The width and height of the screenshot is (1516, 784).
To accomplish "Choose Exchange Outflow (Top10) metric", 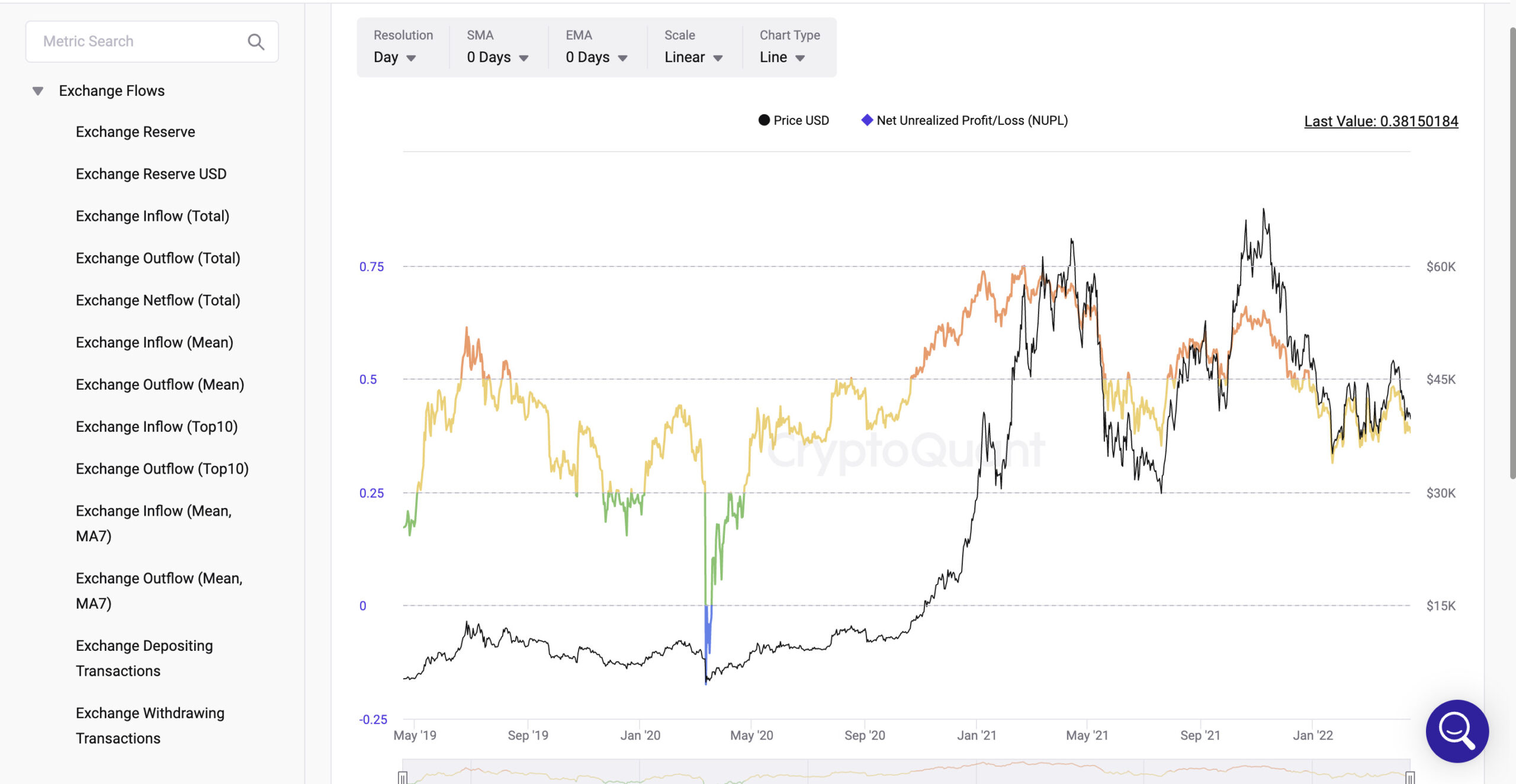I will (162, 468).
